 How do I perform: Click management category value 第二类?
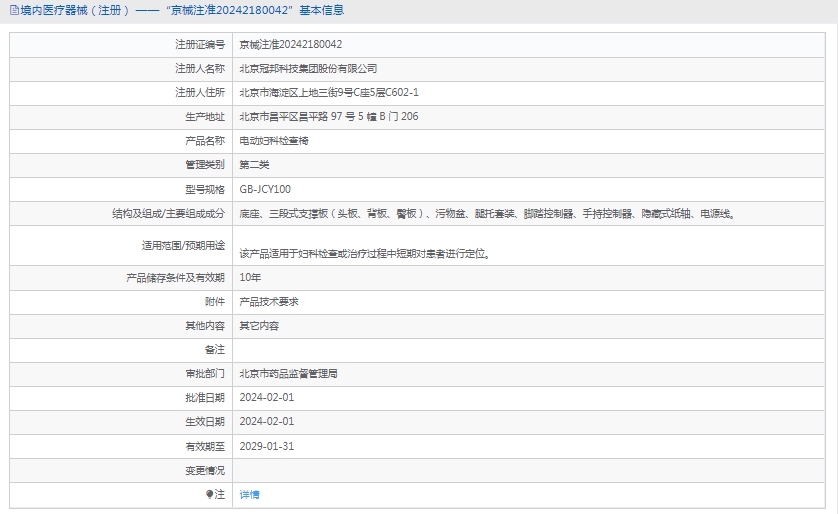(254, 165)
